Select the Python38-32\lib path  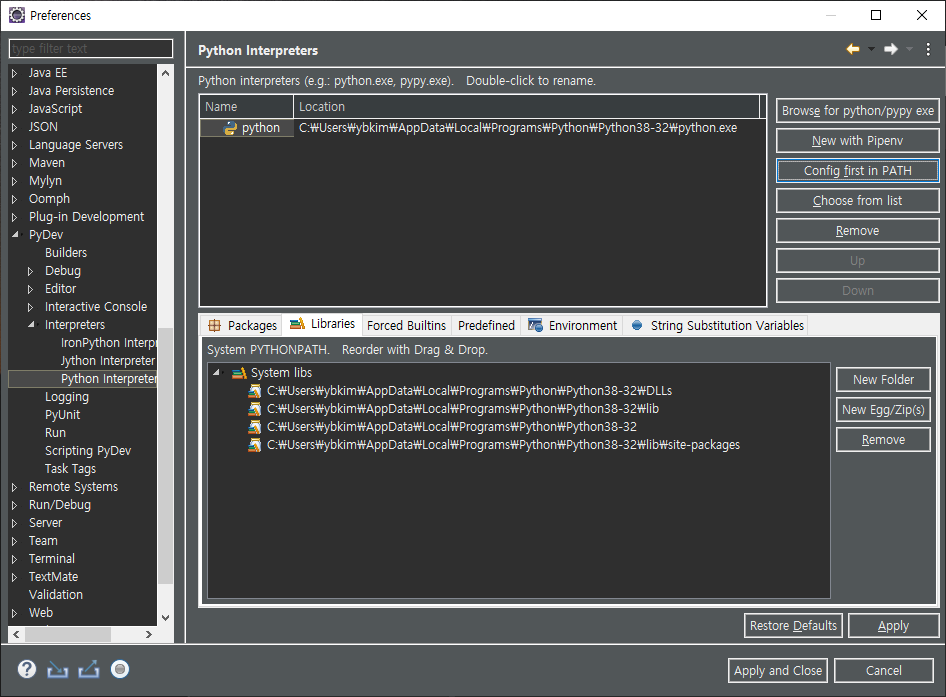point(463,409)
